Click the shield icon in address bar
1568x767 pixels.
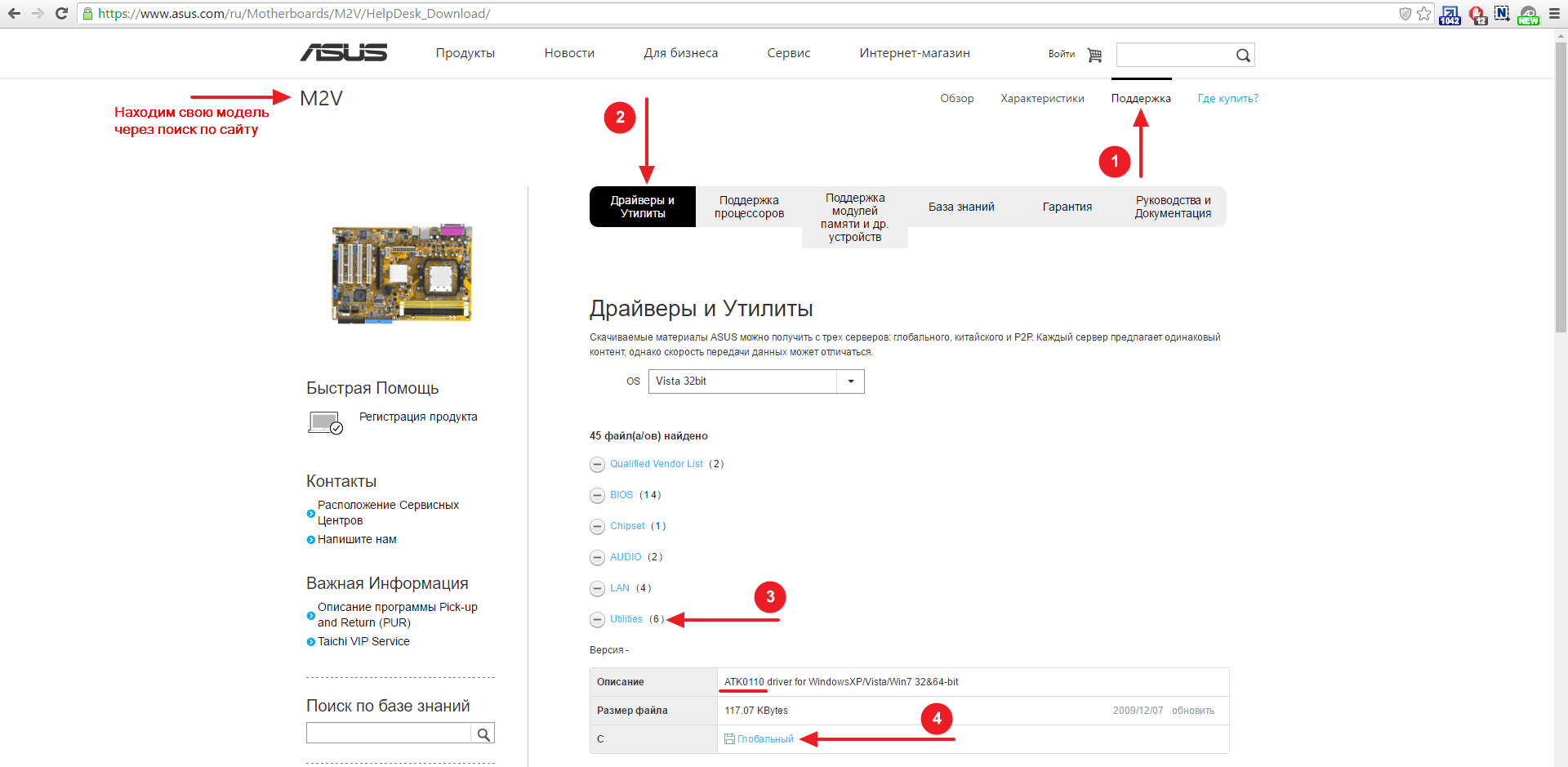1405,13
